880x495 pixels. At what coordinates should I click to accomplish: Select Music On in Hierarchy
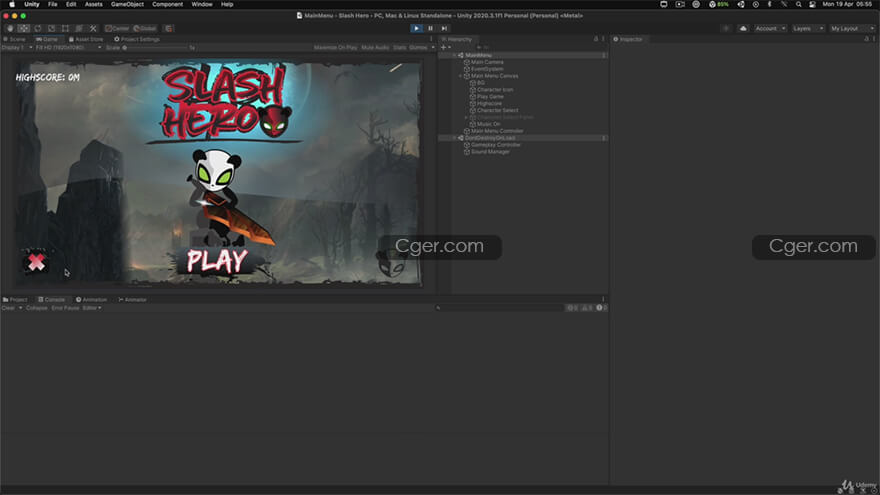pyautogui.click(x=485, y=124)
